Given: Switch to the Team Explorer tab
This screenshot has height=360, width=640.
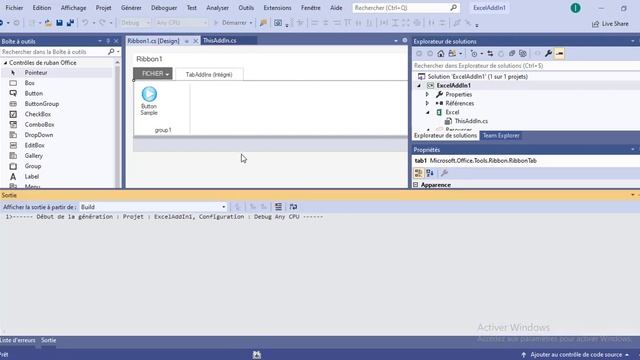Looking at the screenshot, I should [x=501, y=136].
